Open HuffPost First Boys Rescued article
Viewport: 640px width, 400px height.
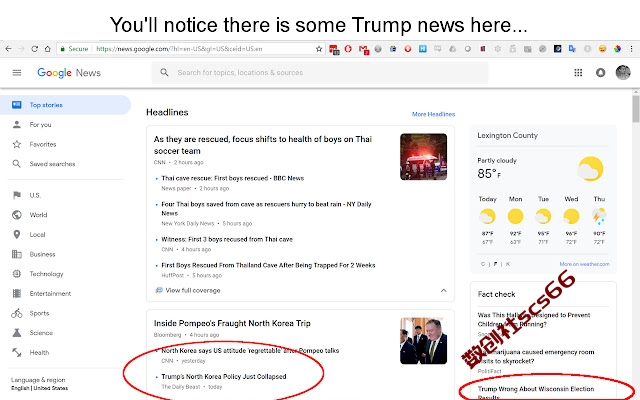268,265
